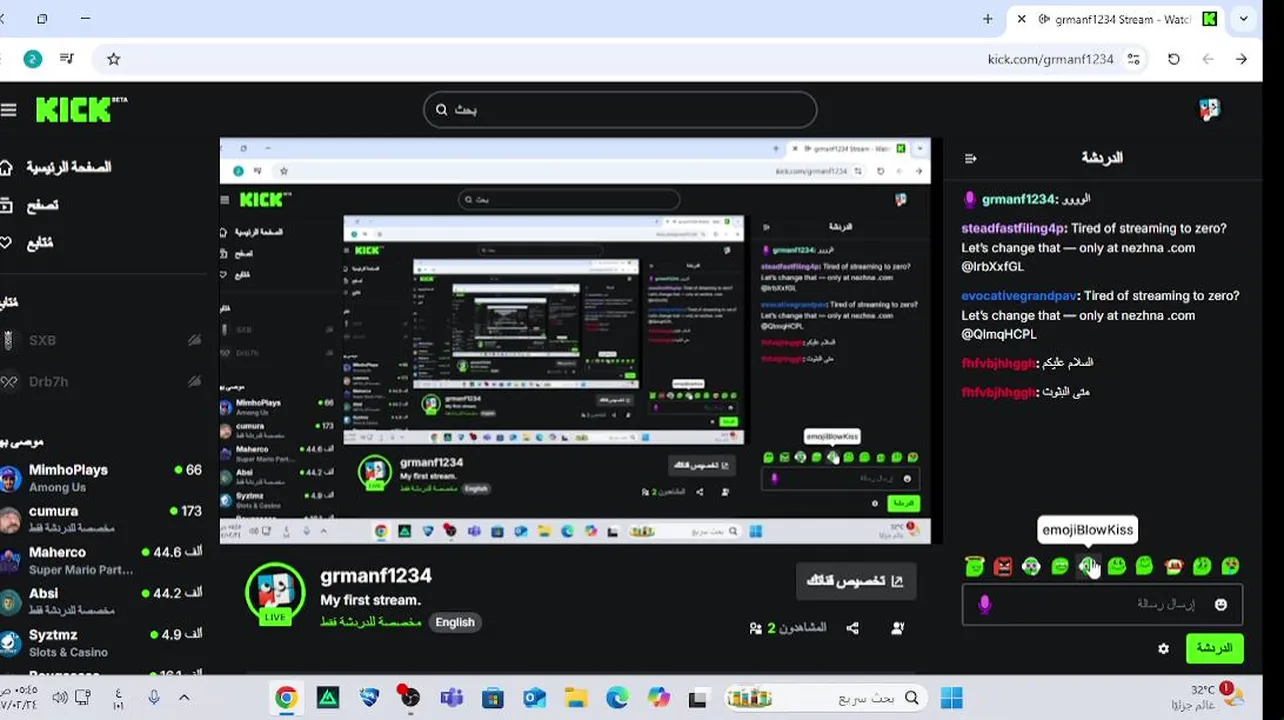Click evocativegrandpav username in chat
Screen dimensions: 1284x720
pyautogui.click(x=1019, y=296)
